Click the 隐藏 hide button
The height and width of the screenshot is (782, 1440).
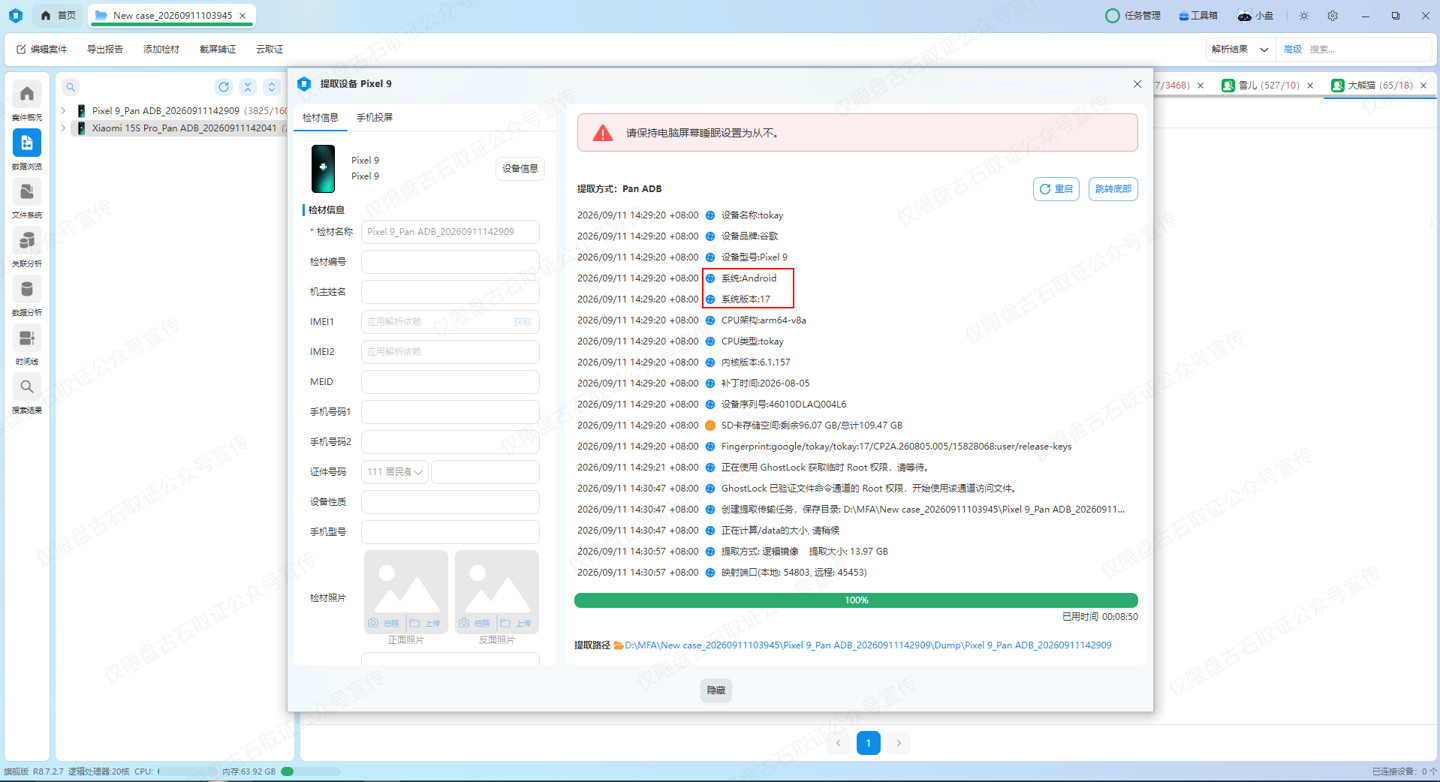[x=716, y=690]
